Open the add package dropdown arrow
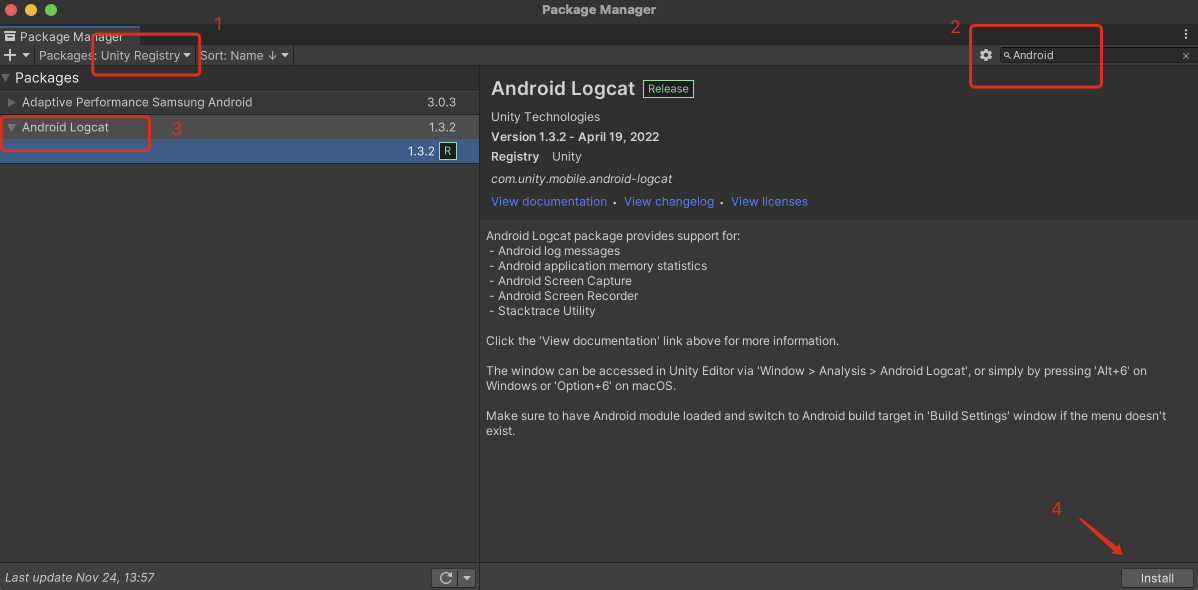 point(26,55)
